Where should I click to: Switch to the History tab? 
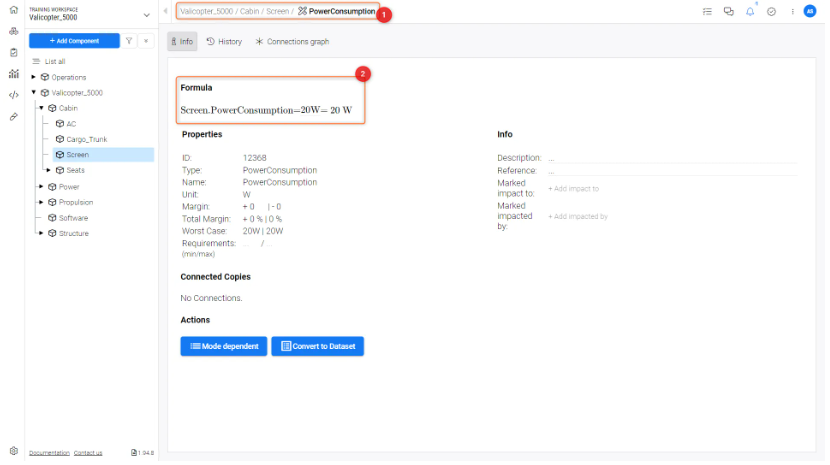tap(225, 42)
